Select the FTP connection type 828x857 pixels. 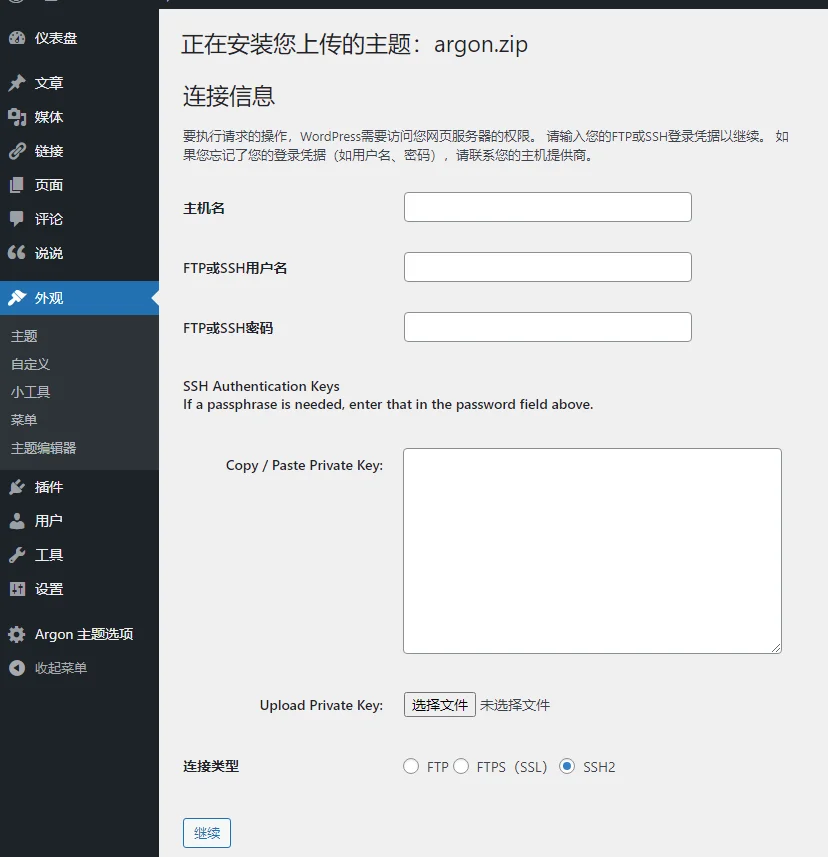411,765
